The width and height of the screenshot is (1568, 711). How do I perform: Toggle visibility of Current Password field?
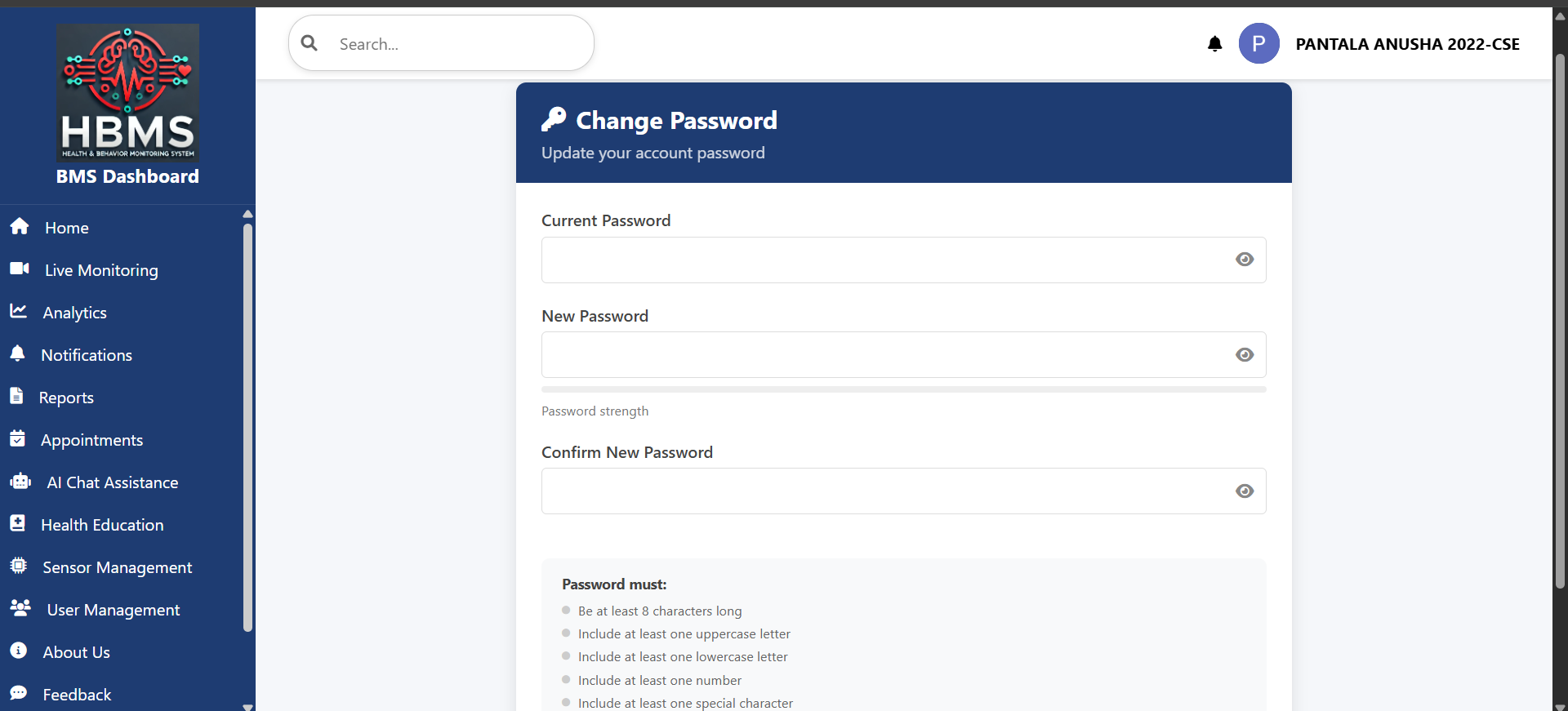click(1244, 260)
